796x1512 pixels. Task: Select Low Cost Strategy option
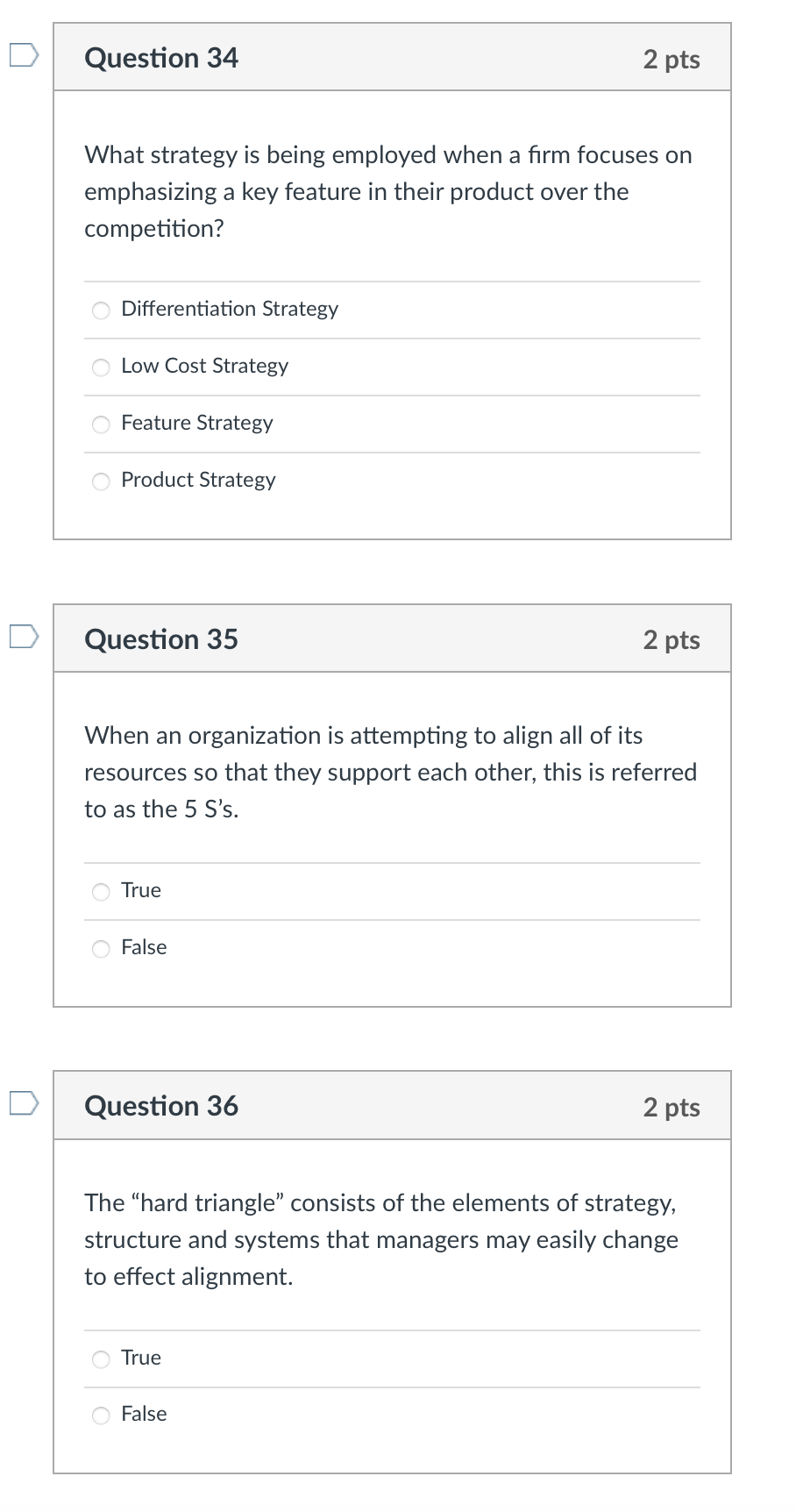[x=101, y=367]
